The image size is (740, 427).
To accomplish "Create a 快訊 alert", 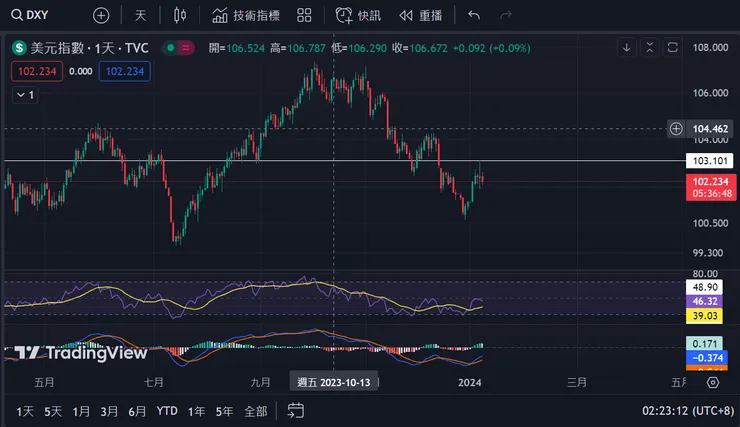I will (x=358, y=16).
